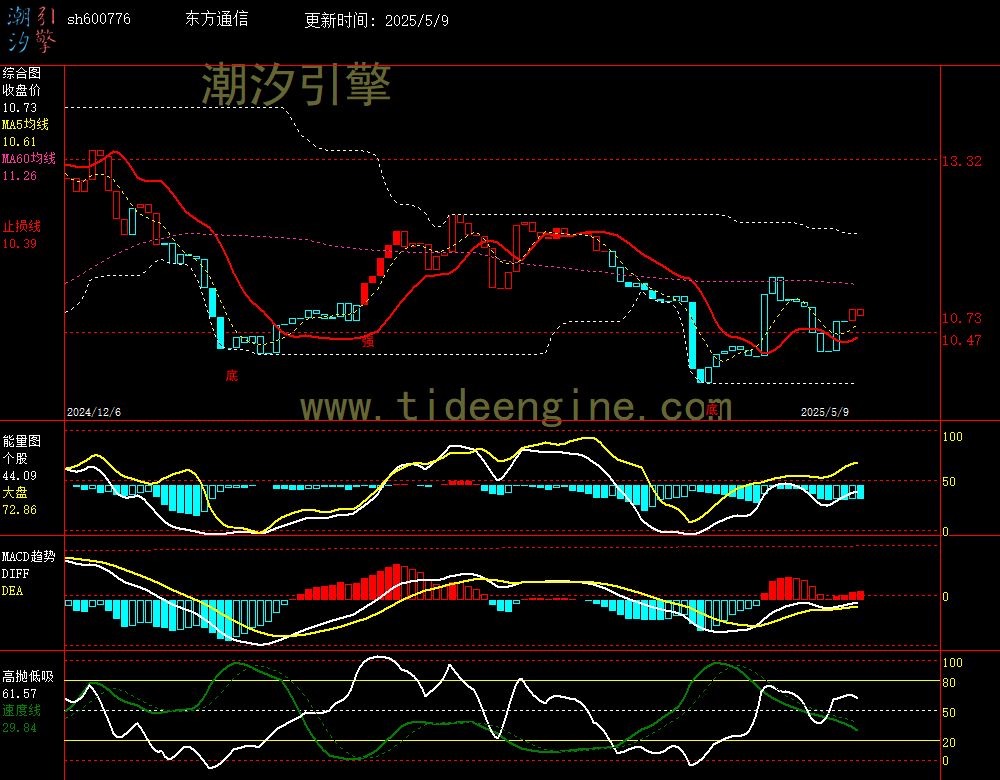The height and width of the screenshot is (780, 1000).
Task: Click the 100 tick on 高抛低吸 axis
Action: click(953, 663)
